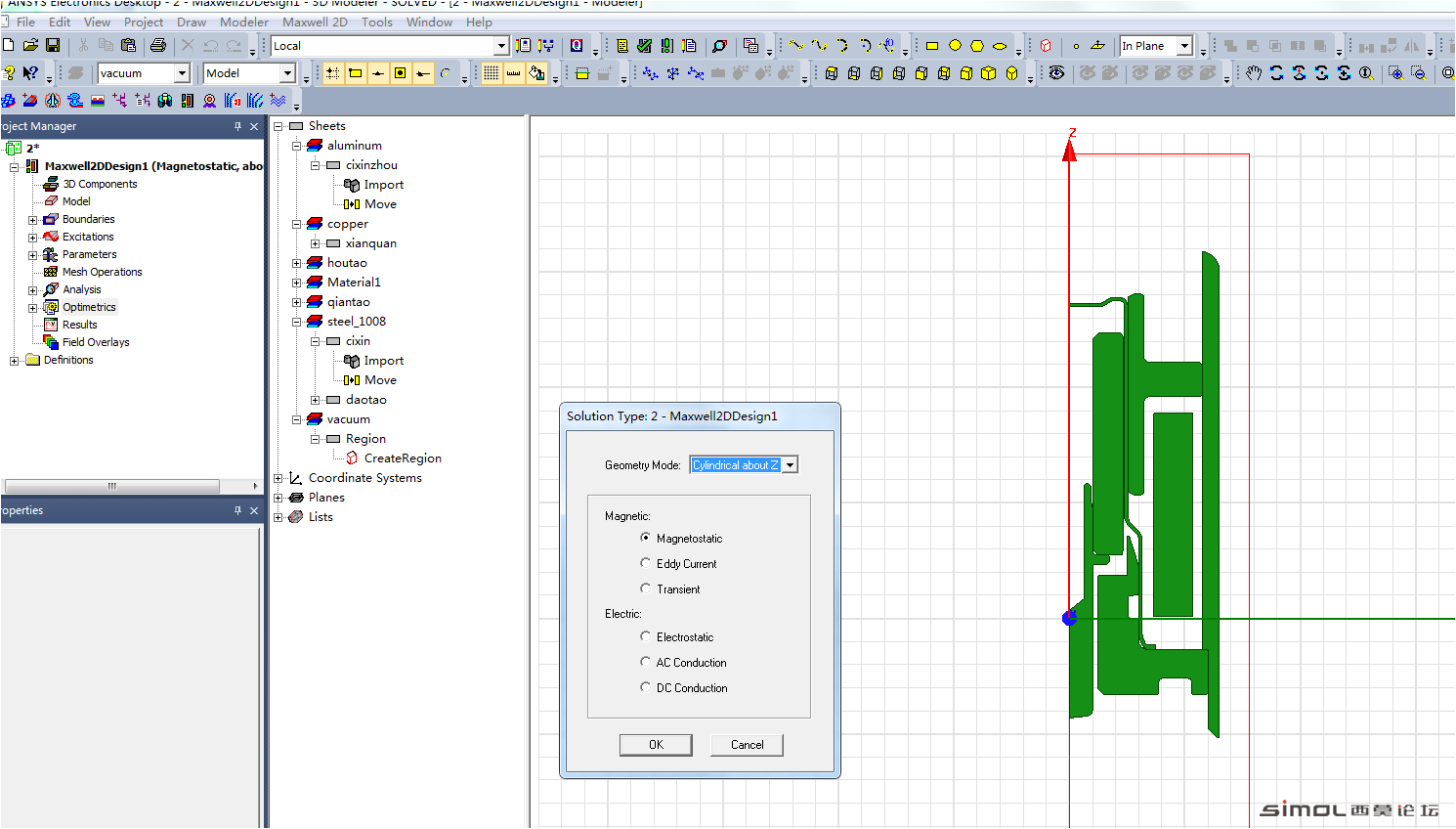1456x829 pixels.
Task: Click the Validate green checkmark icon
Action: coord(644,45)
